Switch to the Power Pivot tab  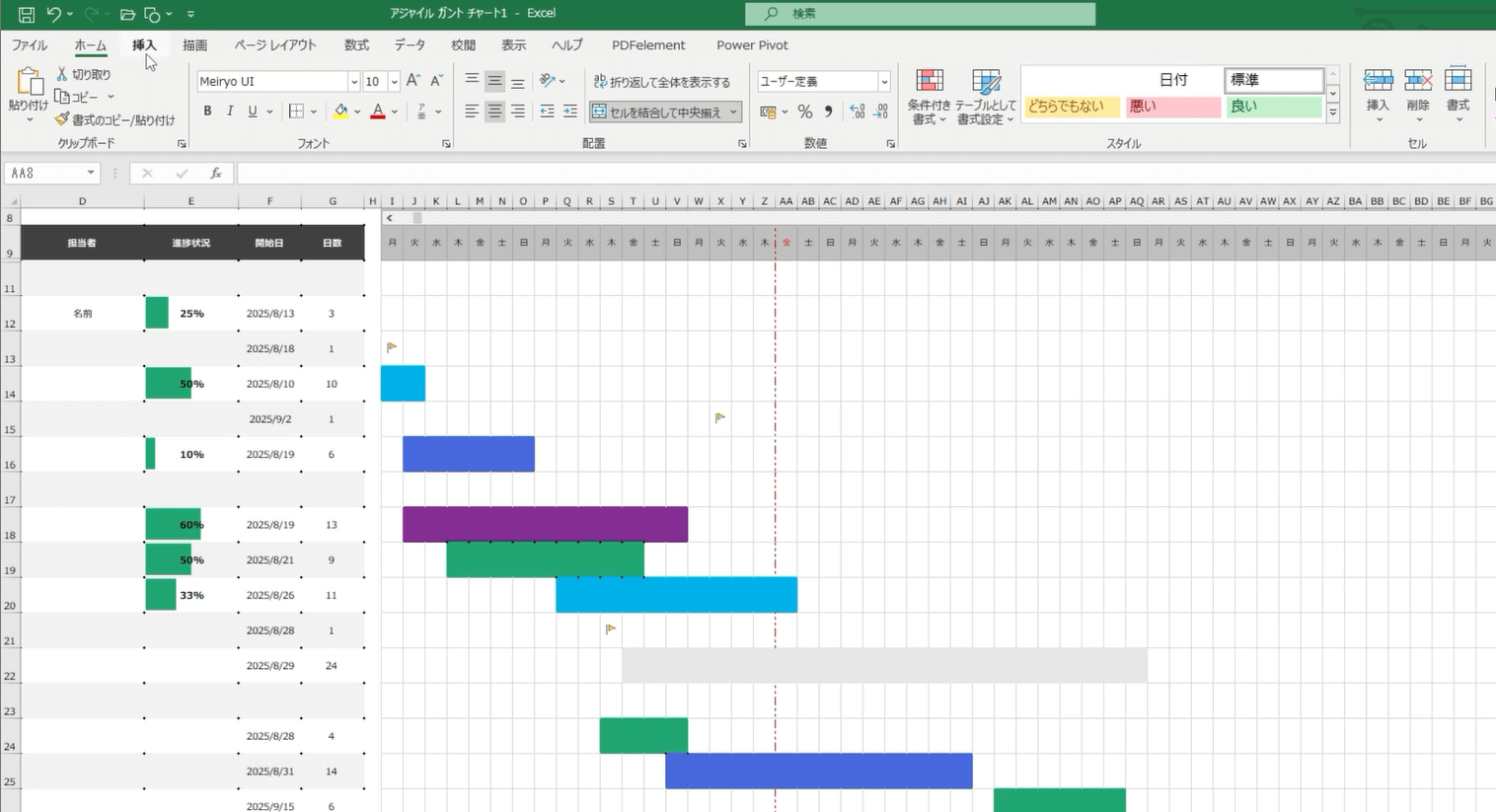click(752, 45)
